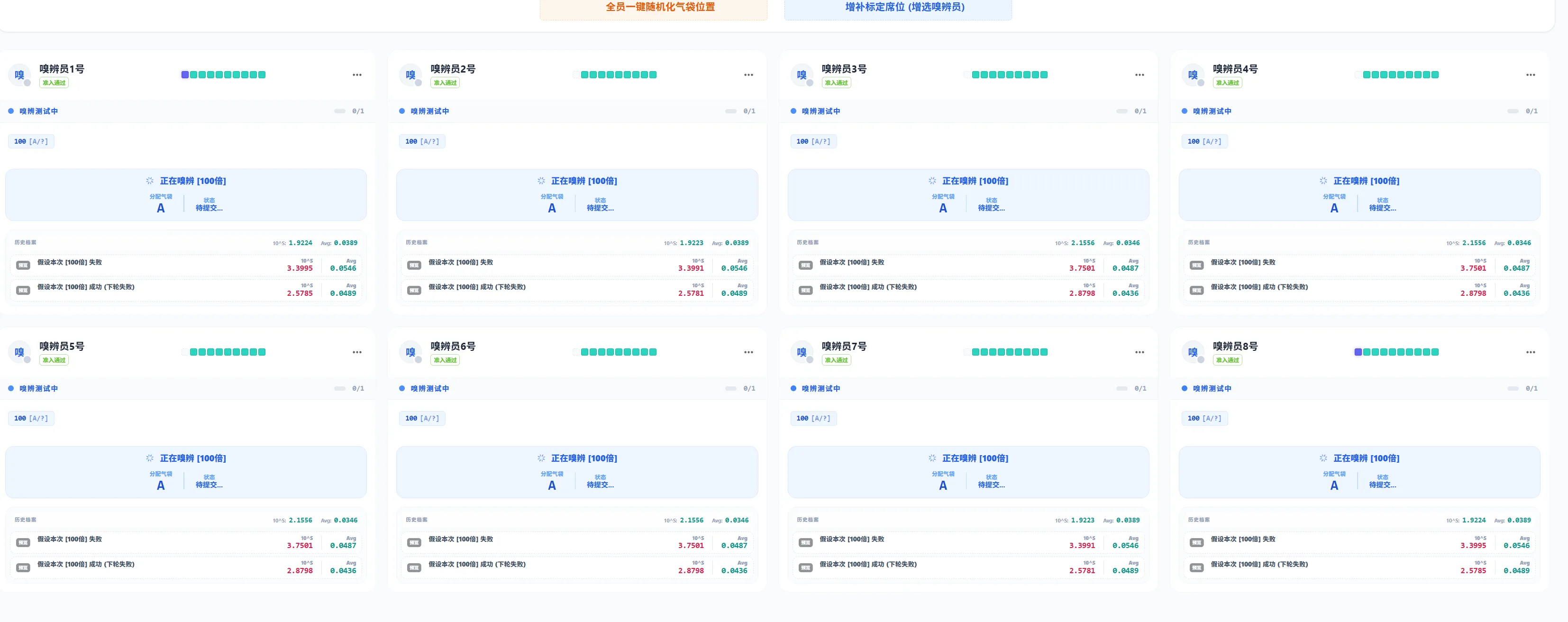Select the 100 [A/?] chip on 嗅辨员4号
The width and height of the screenshot is (1568, 622).
tap(1204, 141)
